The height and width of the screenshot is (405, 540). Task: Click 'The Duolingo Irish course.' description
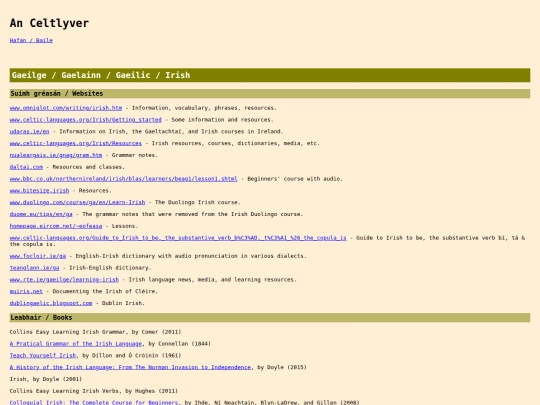[198, 202]
